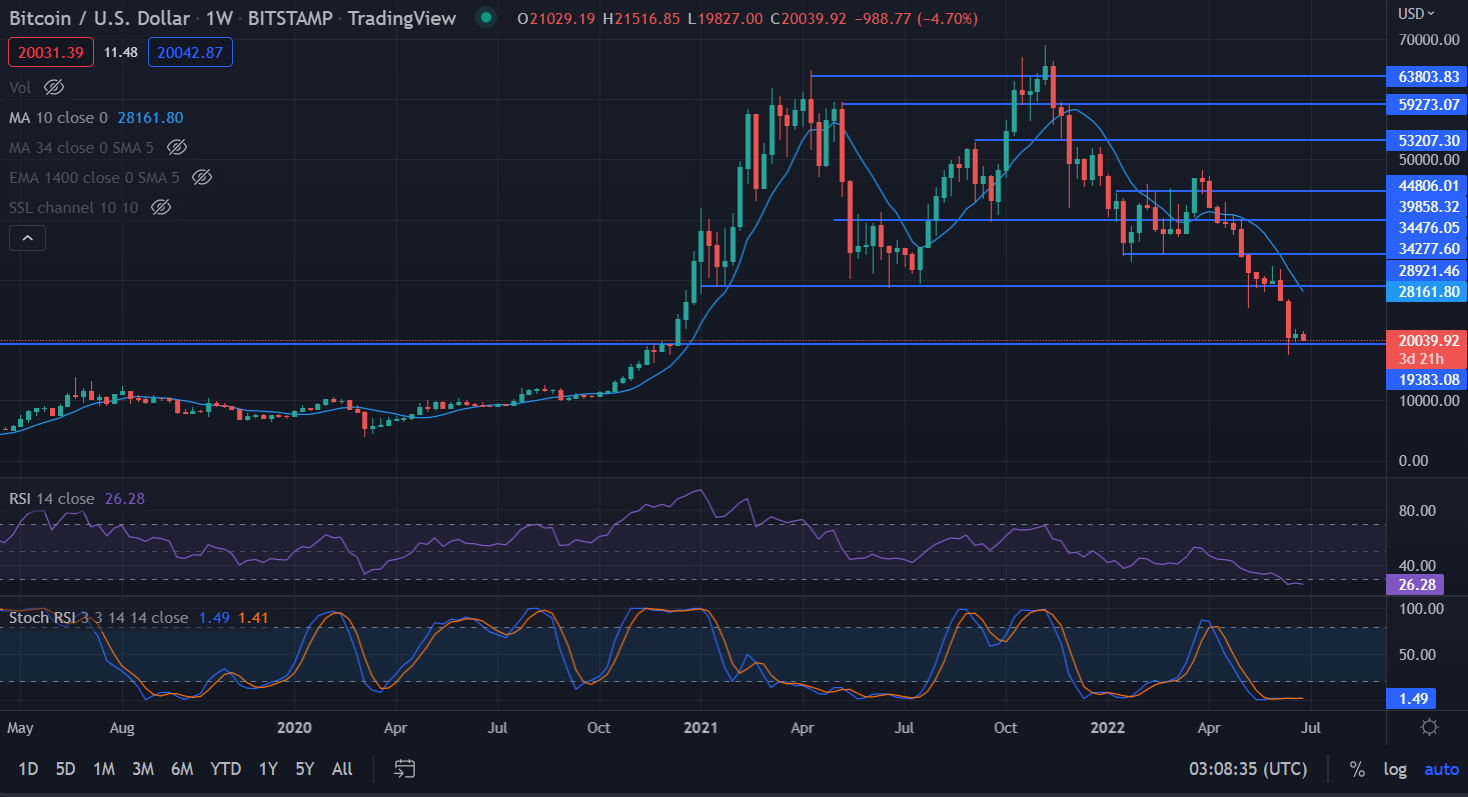Image resolution: width=1468 pixels, height=797 pixels.
Task: Open the UTC timezone clock menu
Action: pos(1247,769)
